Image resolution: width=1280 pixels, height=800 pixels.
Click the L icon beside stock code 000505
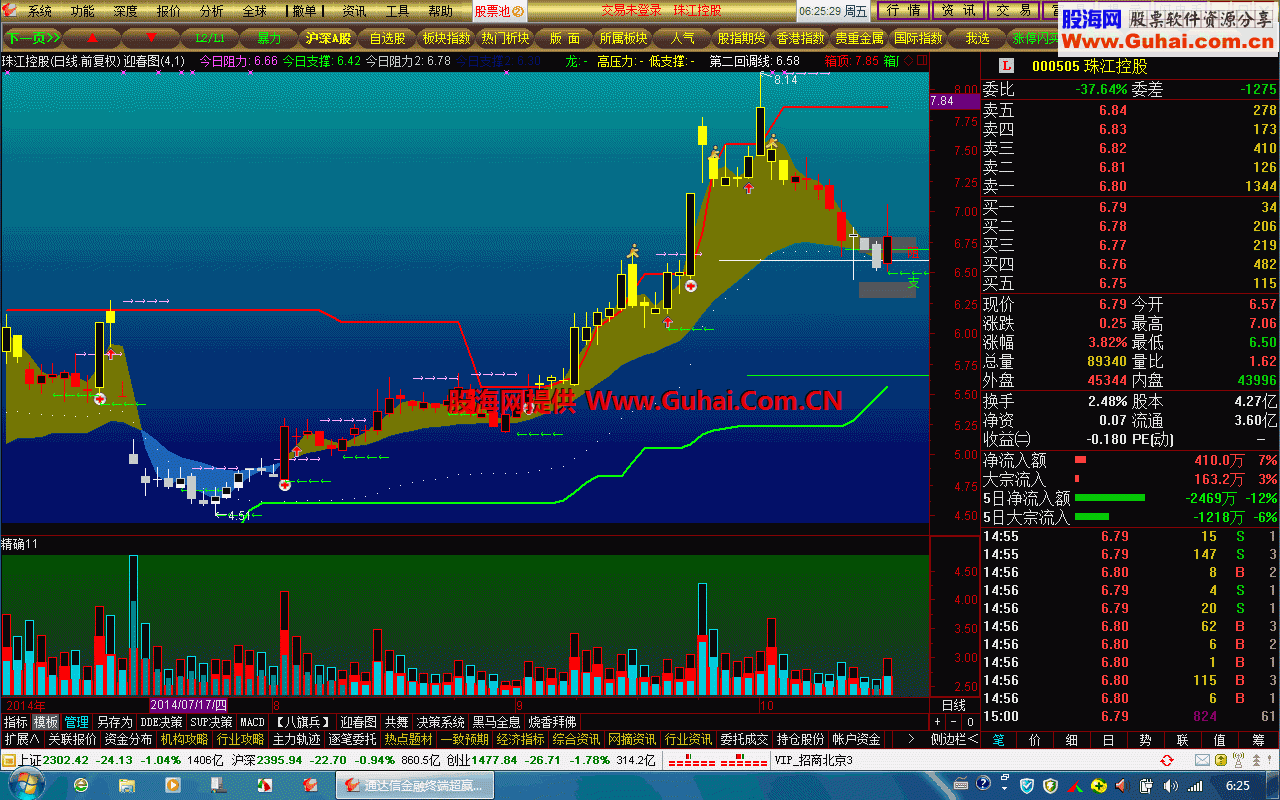1005,66
